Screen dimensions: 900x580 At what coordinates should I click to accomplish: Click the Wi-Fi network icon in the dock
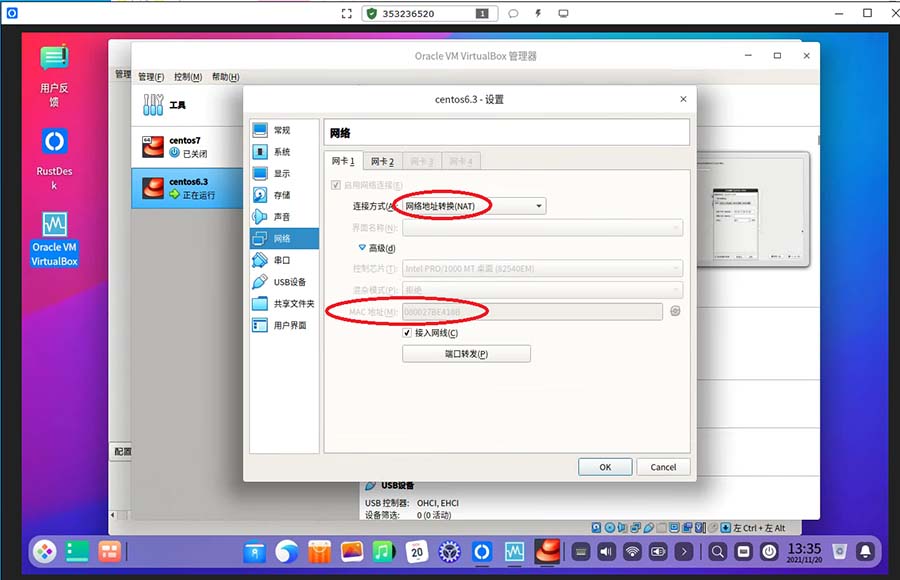point(632,552)
